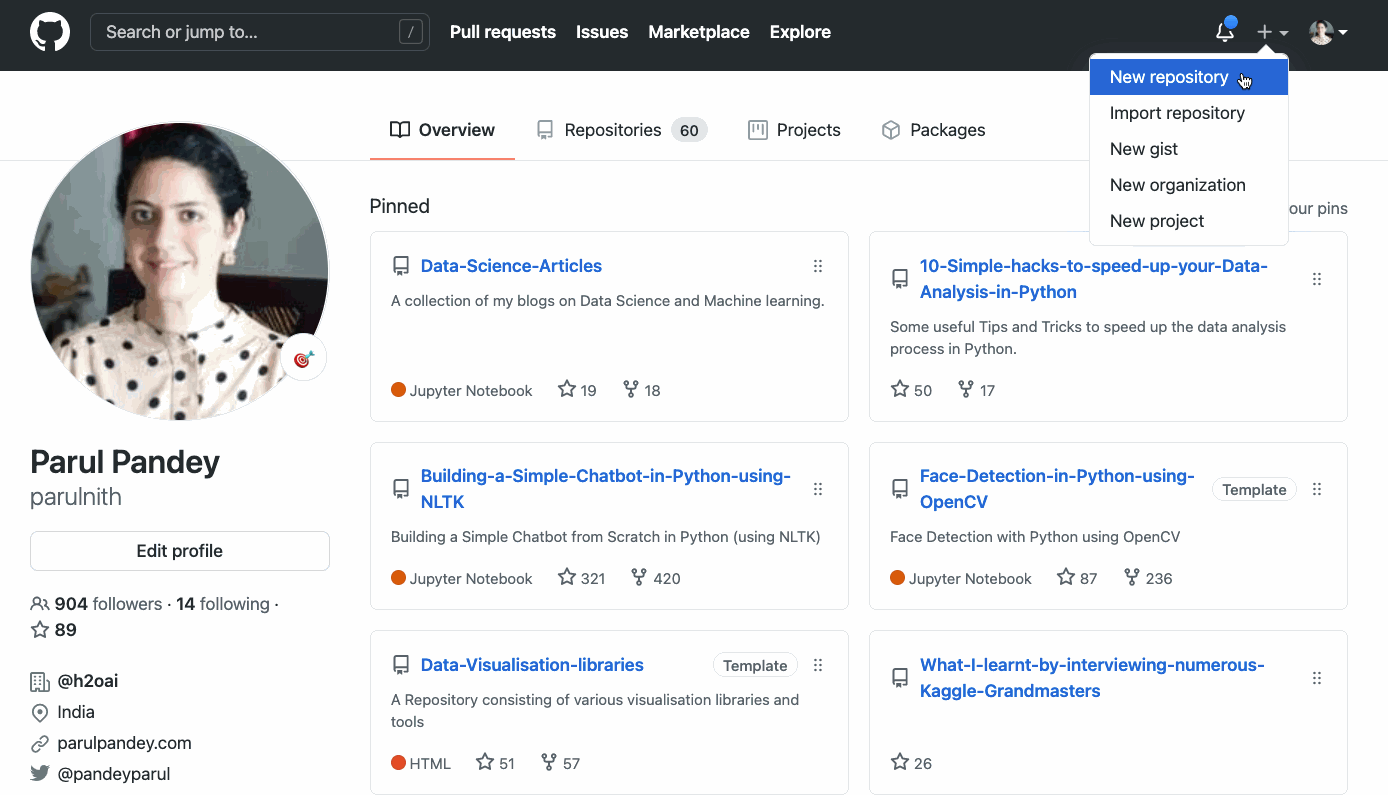Click the location pin icon beside India
The height and width of the screenshot is (795, 1388).
39,712
